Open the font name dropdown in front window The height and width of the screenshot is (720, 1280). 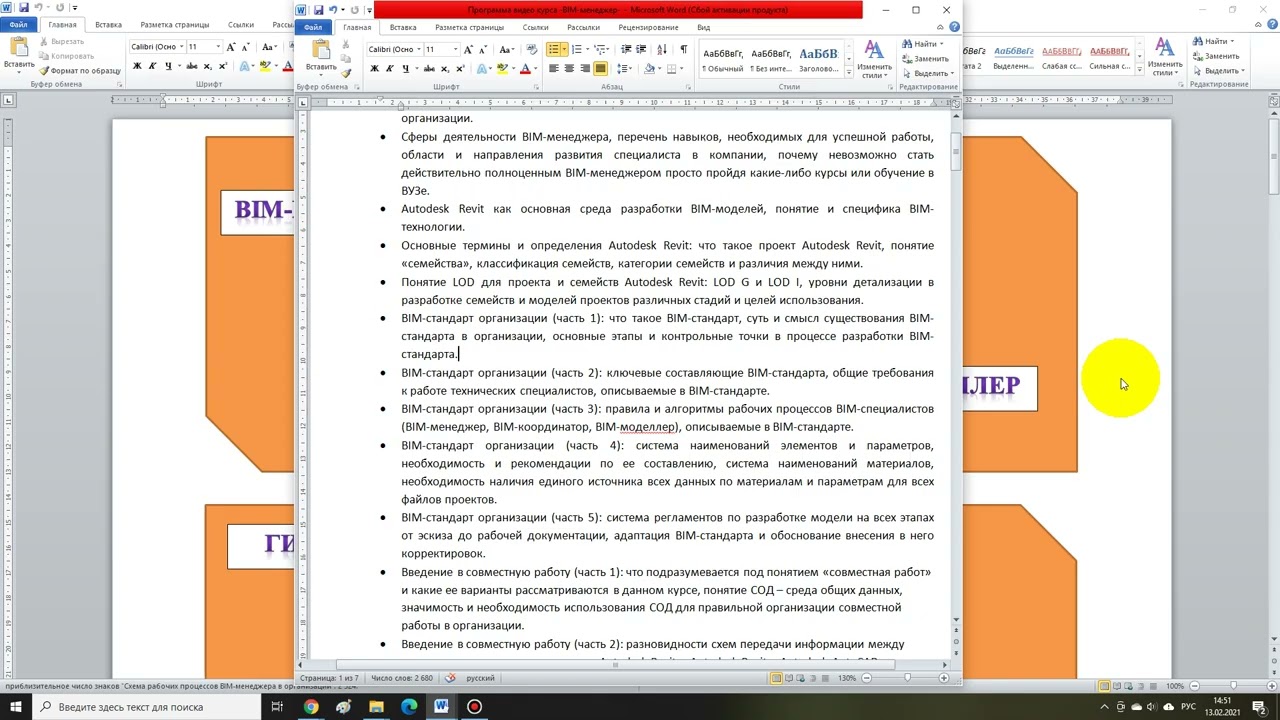click(x=417, y=49)
